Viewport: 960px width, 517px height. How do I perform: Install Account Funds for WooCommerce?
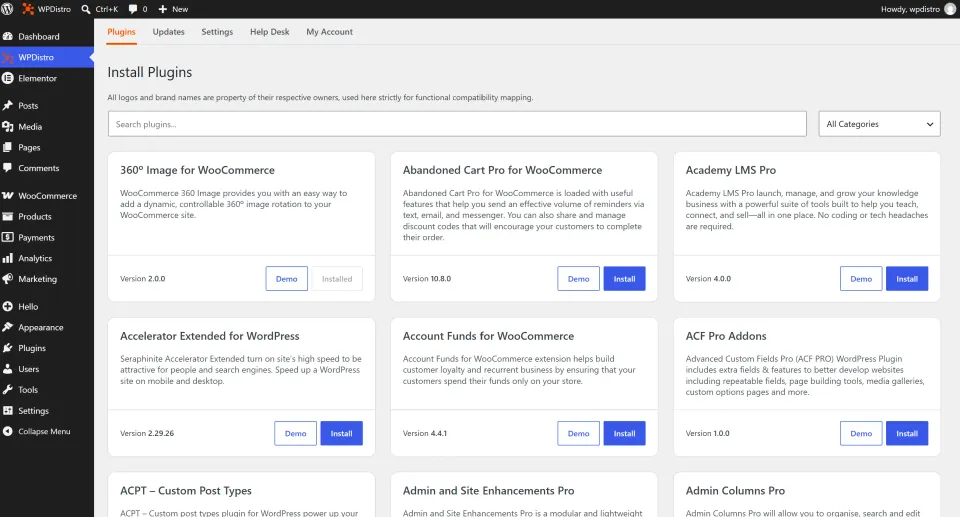[624, 433]
